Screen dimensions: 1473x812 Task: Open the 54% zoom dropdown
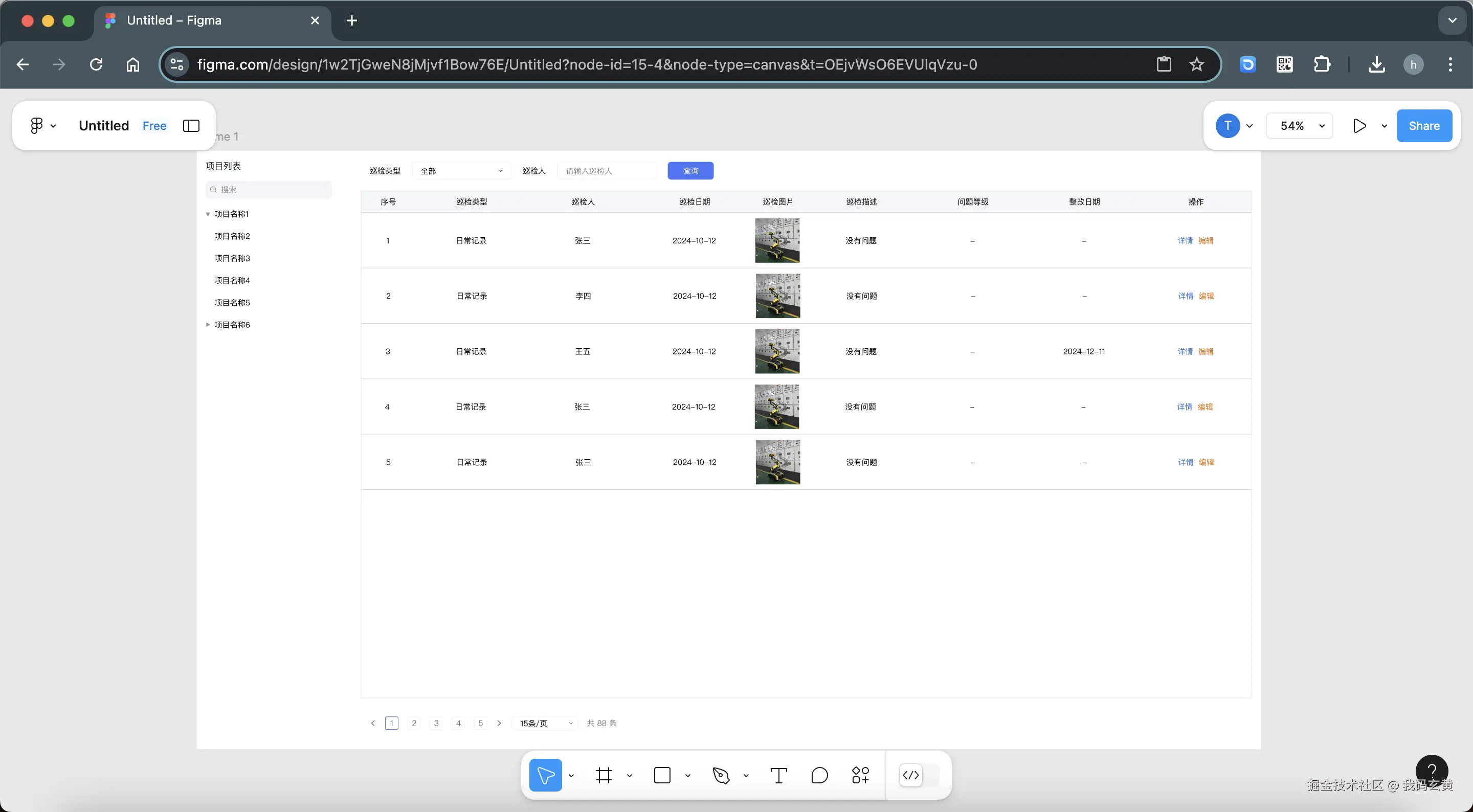click(1299, 126)
